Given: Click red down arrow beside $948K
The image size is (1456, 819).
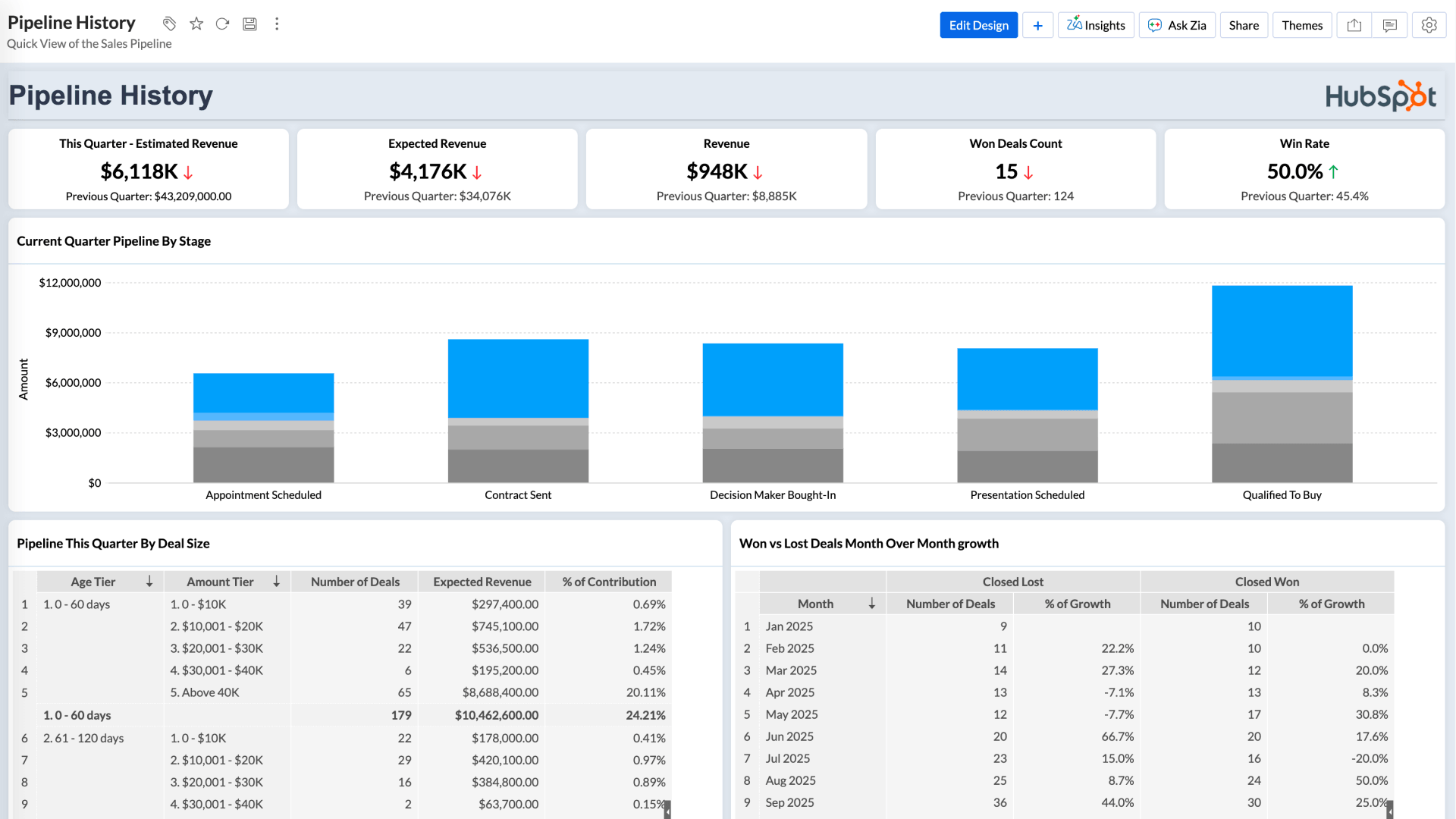Looking at the screenshot, I should click(758, 173).
